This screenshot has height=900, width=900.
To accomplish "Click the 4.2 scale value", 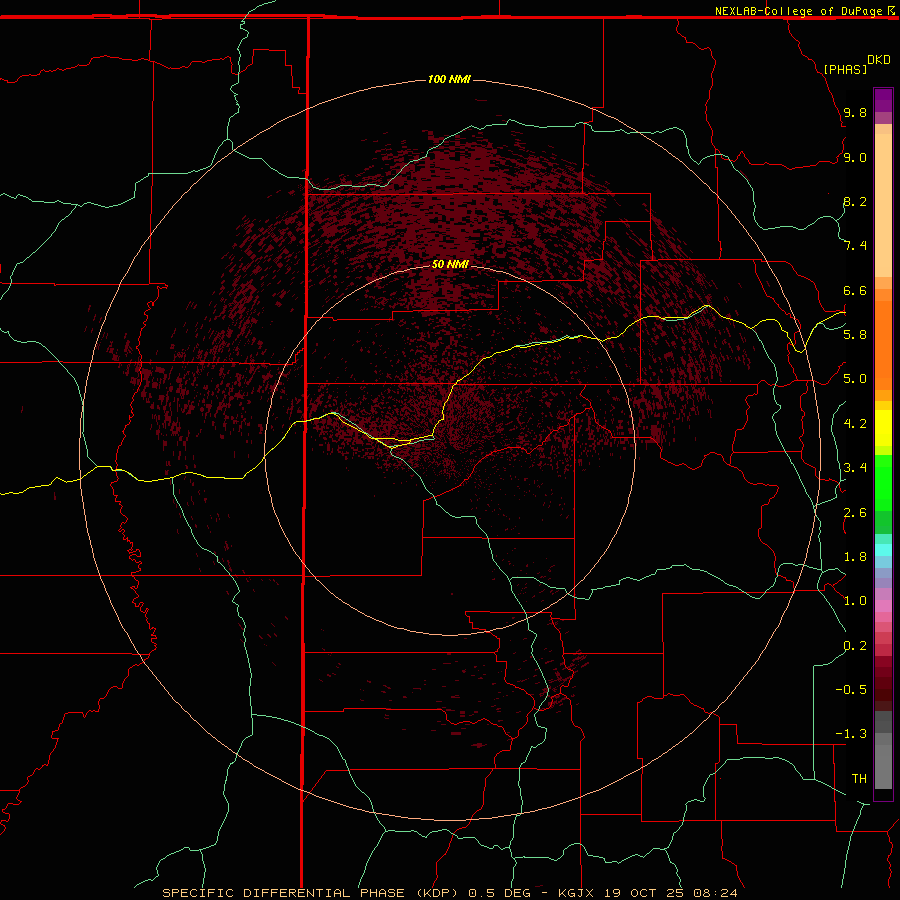I will click(x=855, y=424).
